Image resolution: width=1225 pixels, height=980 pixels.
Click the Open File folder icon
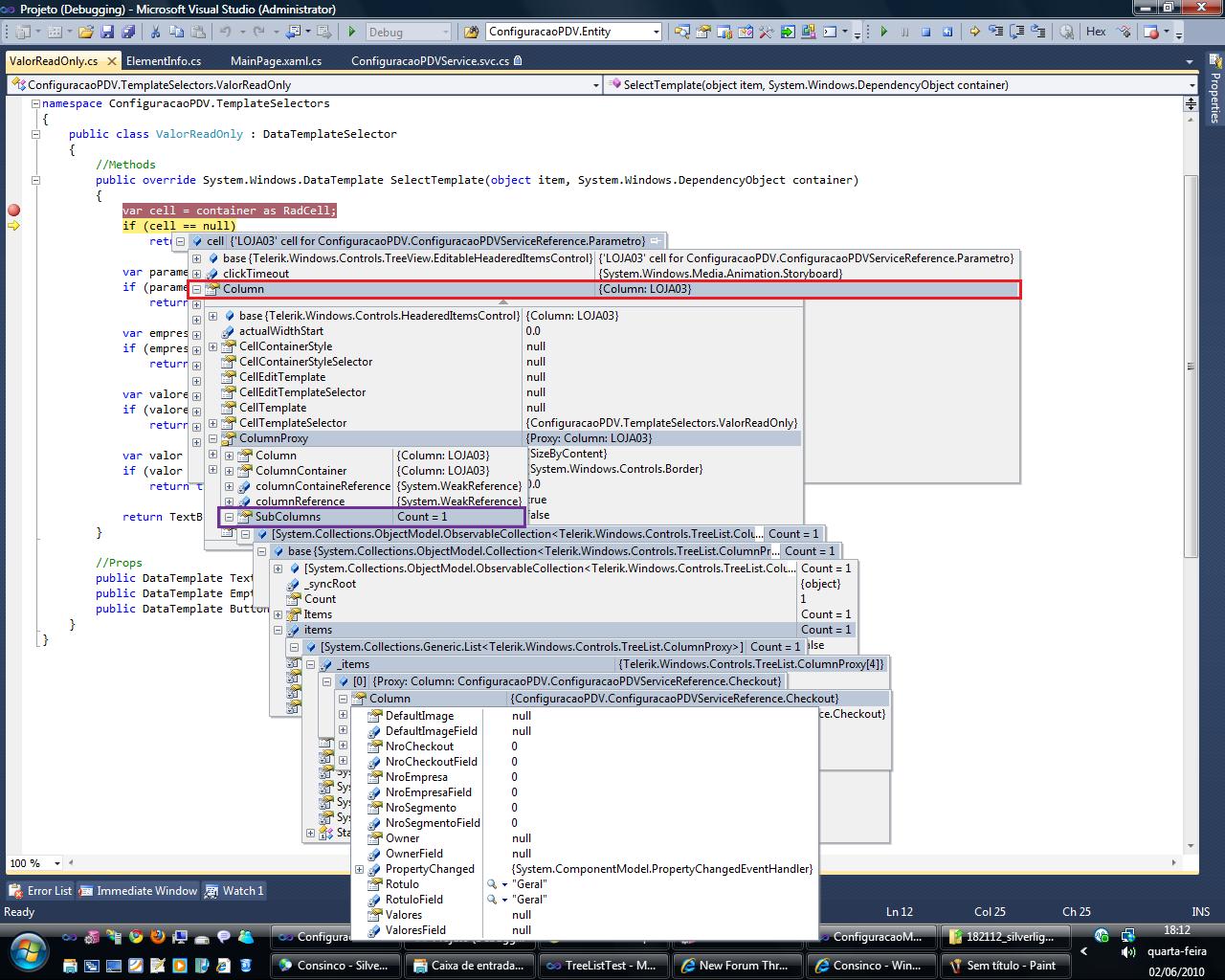86,32
